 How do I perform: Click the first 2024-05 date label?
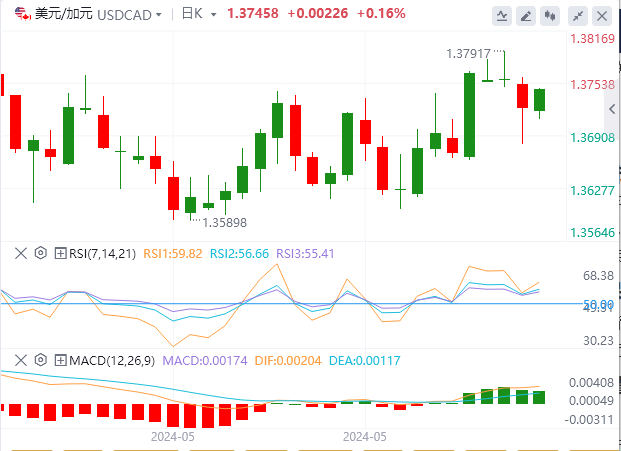(x=173, y=437)
